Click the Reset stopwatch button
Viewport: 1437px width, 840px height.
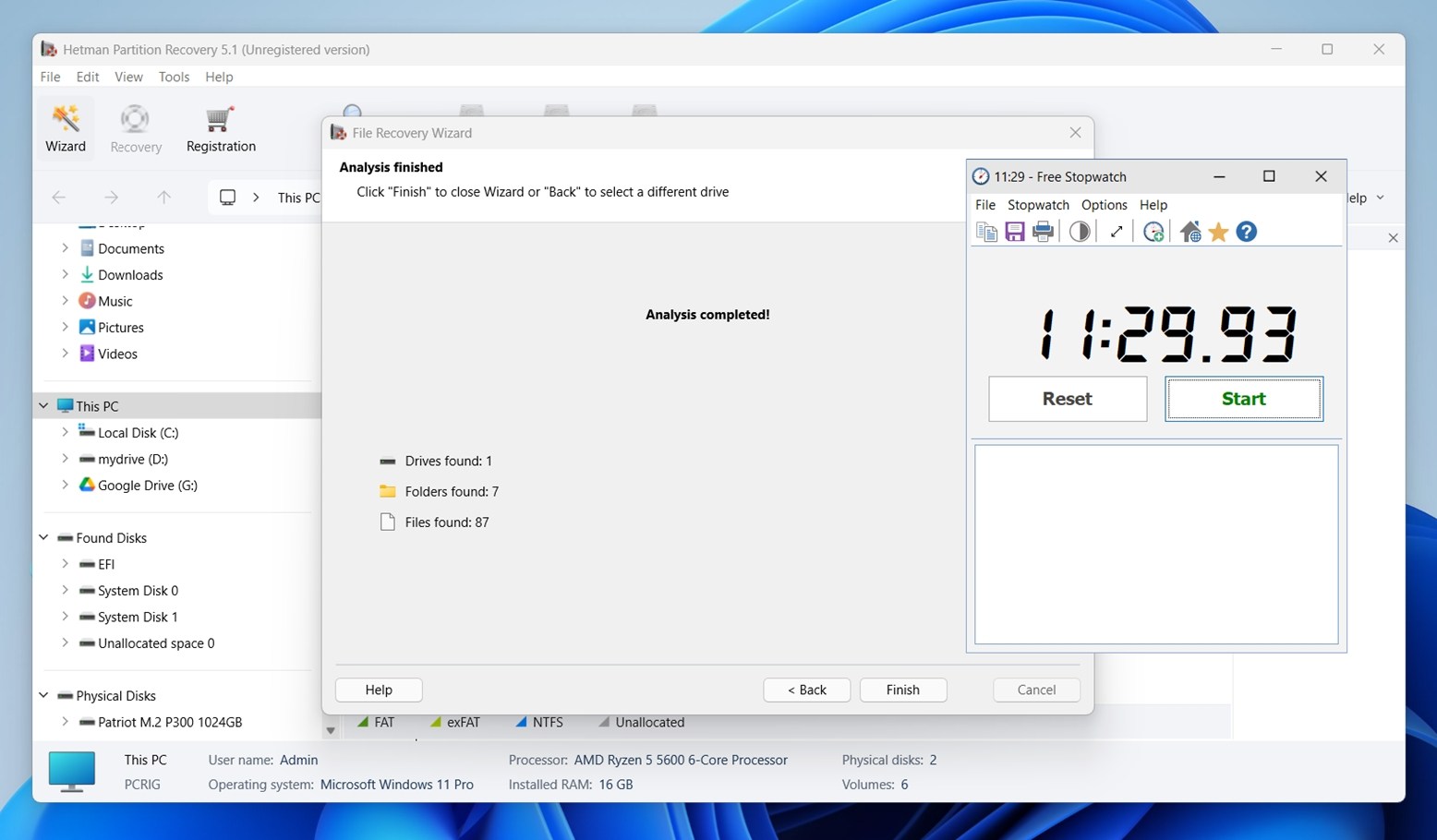pos(1067,399)
